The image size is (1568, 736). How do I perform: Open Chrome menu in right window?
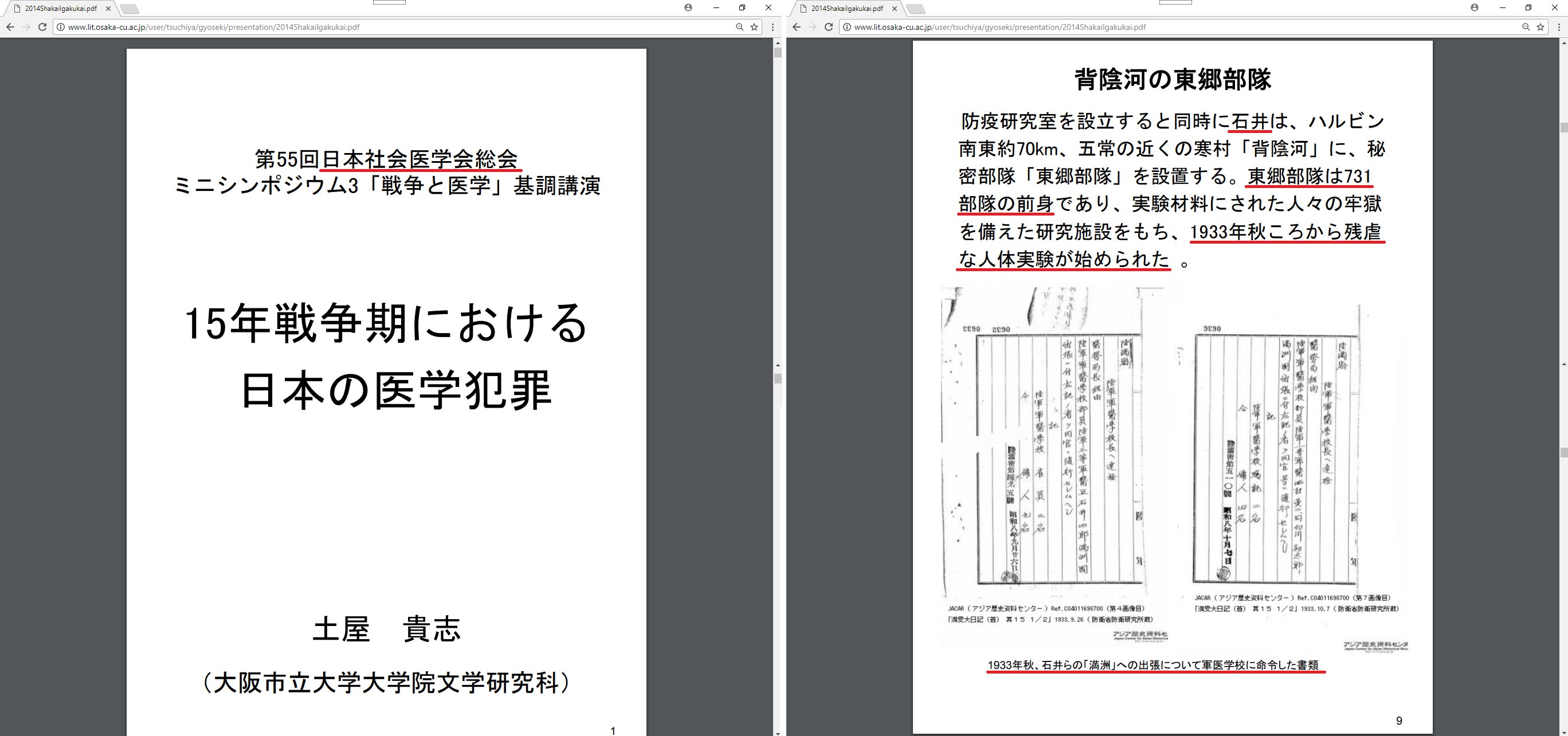[1559, 27]
